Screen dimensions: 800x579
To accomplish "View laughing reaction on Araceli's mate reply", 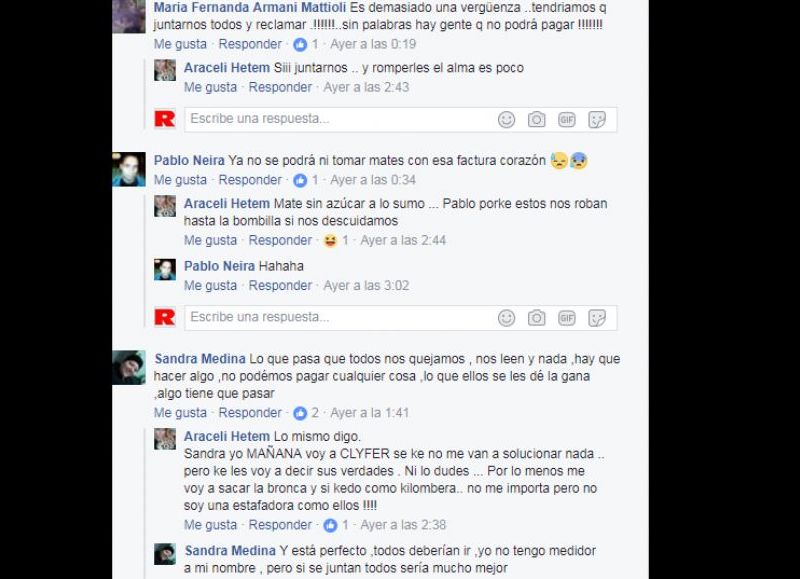I will coord(336,240).
